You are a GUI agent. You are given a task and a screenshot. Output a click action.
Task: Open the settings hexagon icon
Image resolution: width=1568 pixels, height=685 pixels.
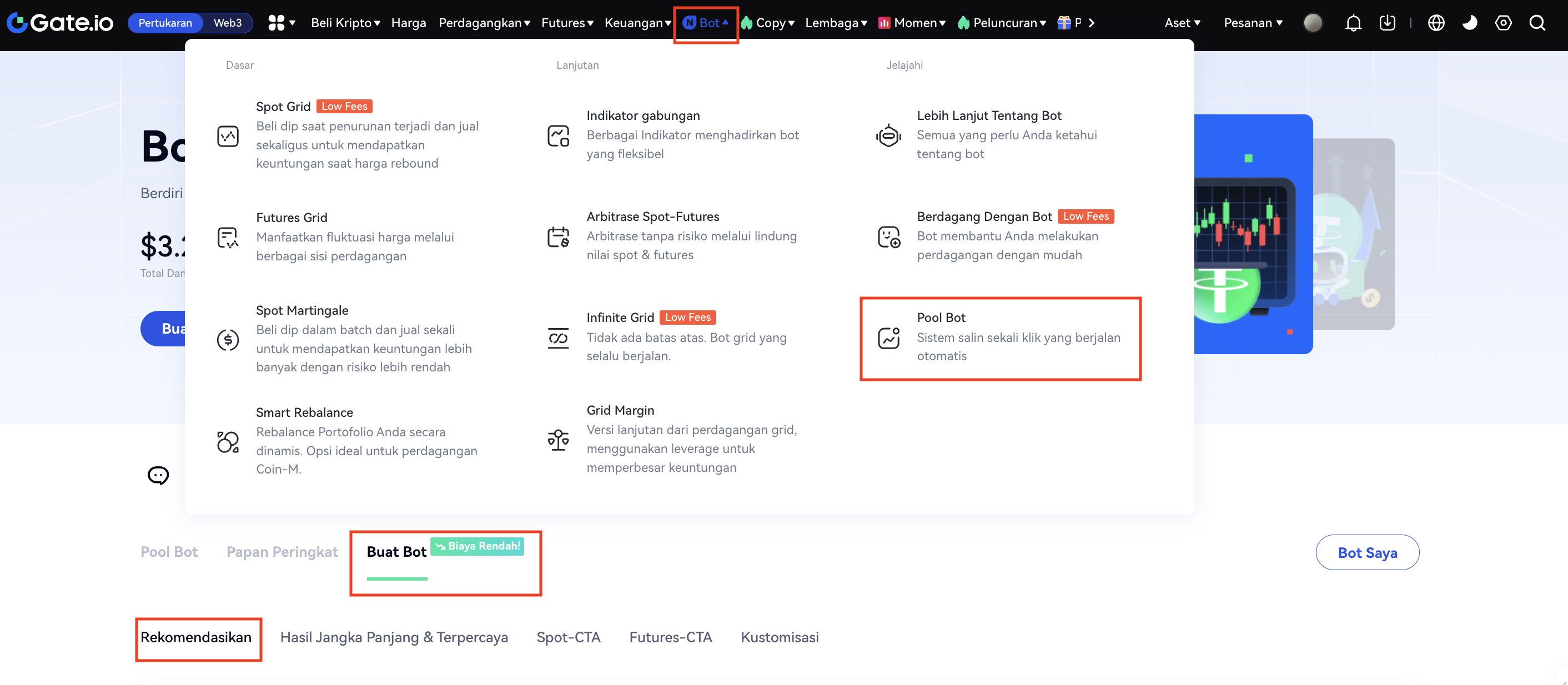tap(1503, 23)
